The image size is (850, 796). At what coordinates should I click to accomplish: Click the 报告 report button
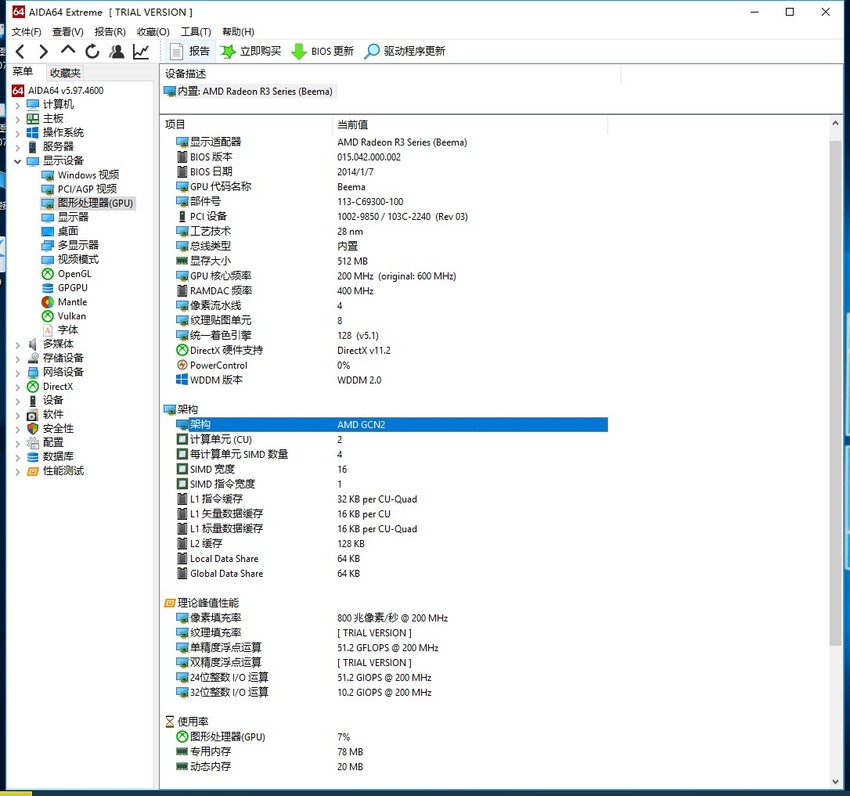(x=190, y=52)
